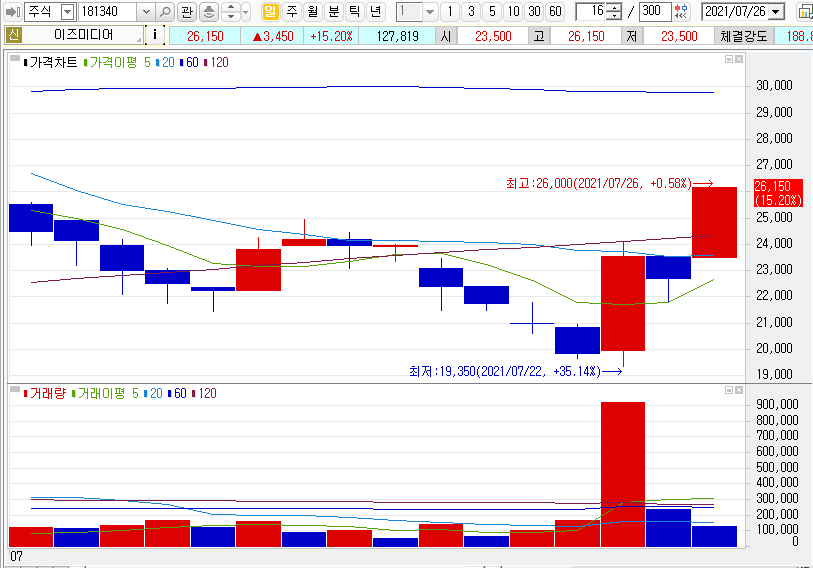Screen dimensions: 813x568
Task: Click the 가격이평 5 moving average legend
Action: 117,62
